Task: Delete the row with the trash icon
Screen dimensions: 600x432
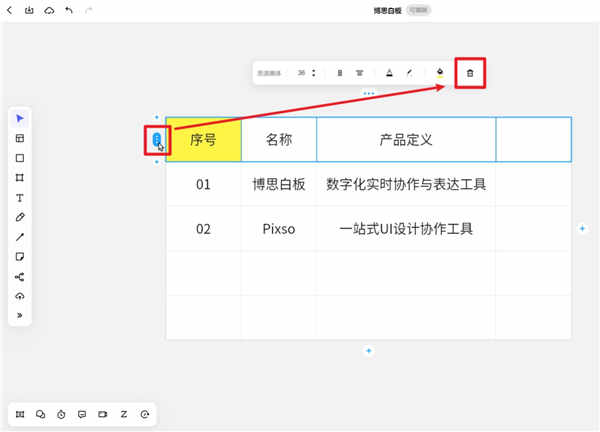Action: pos(470,73)
